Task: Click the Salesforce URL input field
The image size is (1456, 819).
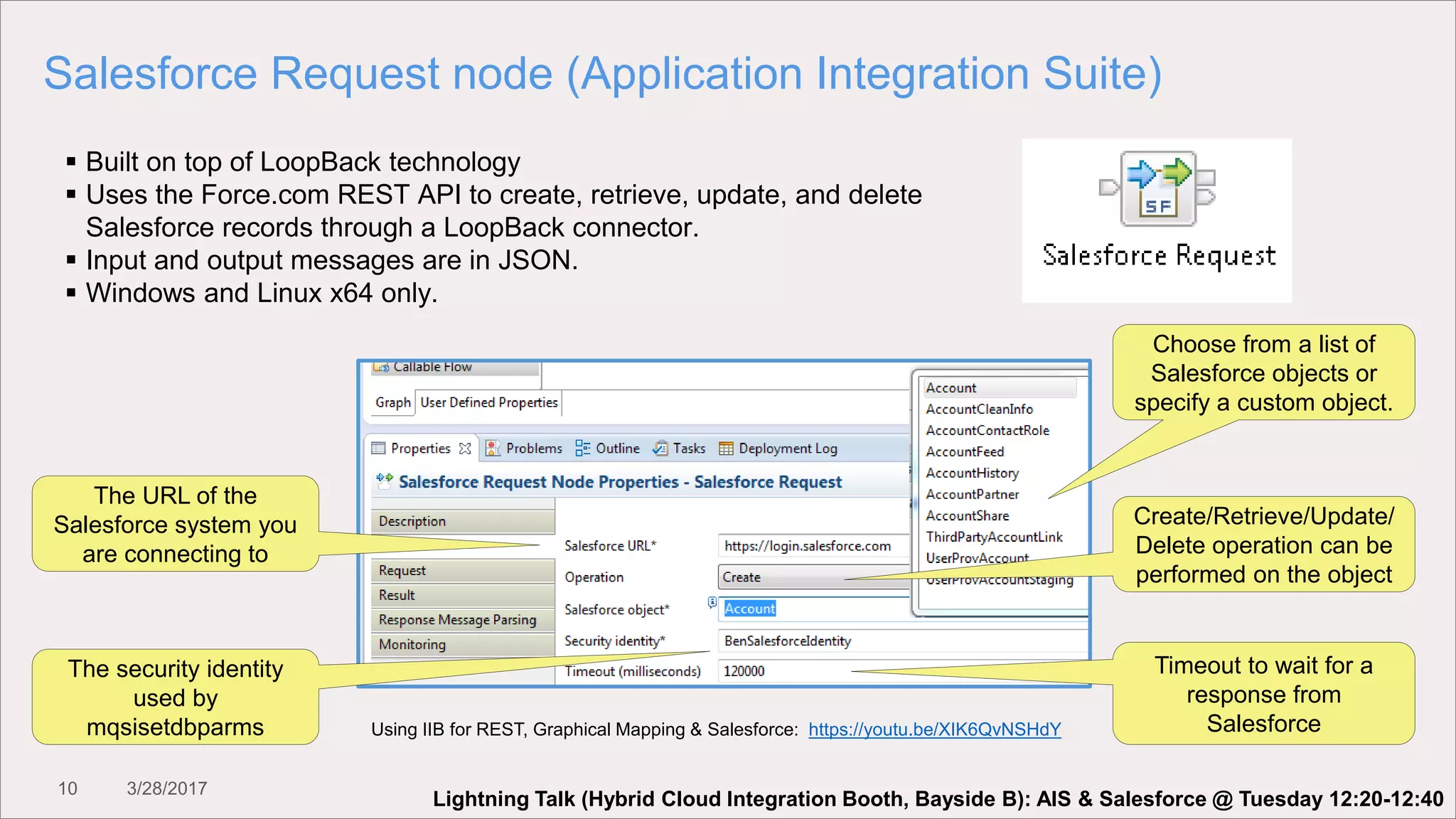Action: click(x=814, y=546)
